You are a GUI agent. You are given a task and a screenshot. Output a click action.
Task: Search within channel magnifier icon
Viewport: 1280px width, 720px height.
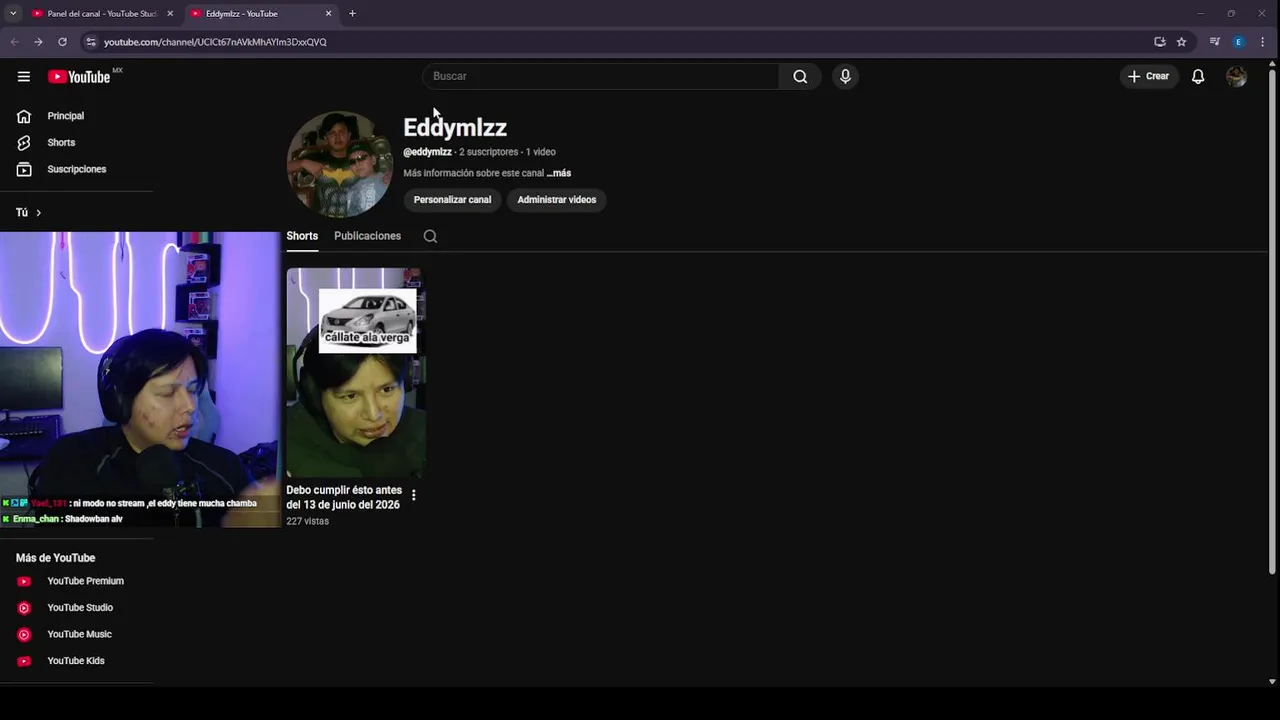[430, 236]
